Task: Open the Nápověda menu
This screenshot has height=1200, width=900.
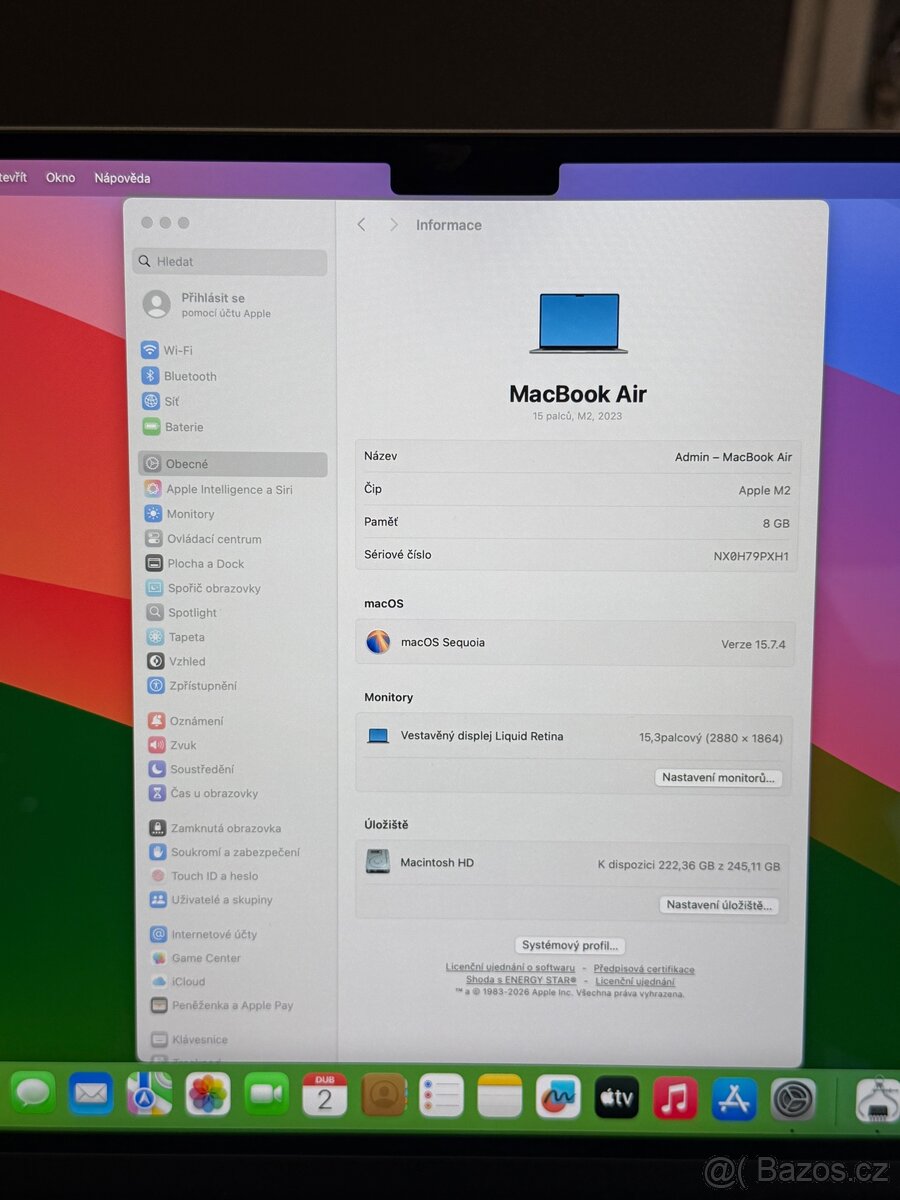Action: pyautogui.click(x=122, y=177)
